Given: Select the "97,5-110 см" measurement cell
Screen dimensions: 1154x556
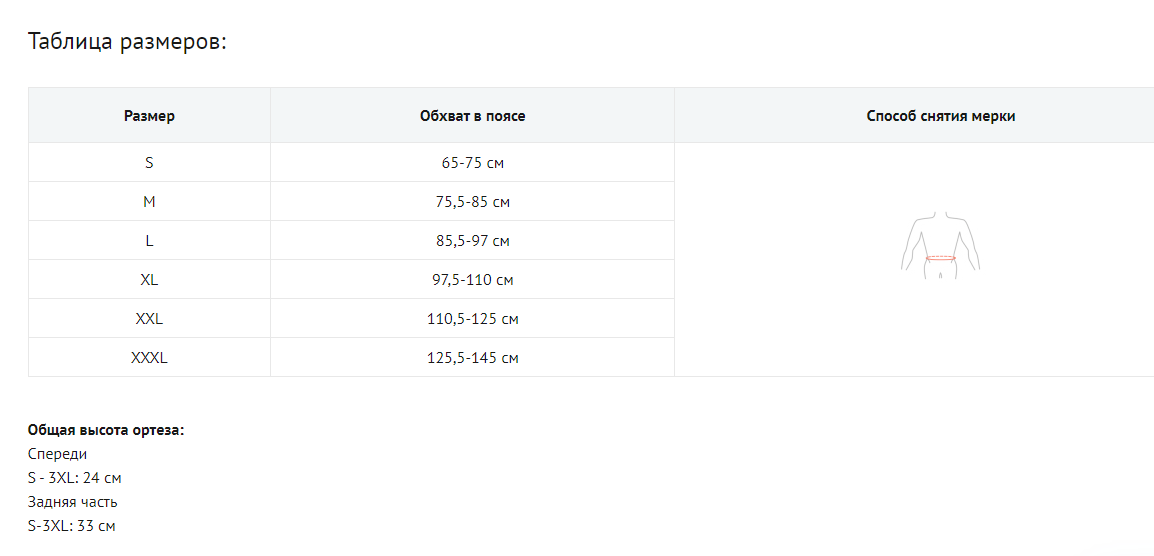Looking at the screenshot, I should tap(472, 280).
